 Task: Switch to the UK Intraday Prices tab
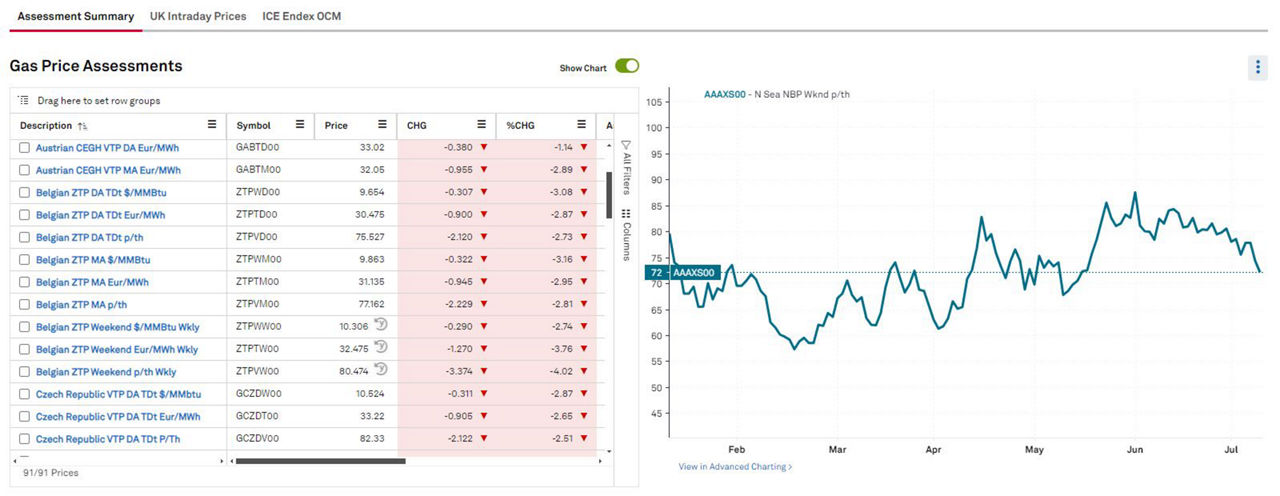(198, 16)
